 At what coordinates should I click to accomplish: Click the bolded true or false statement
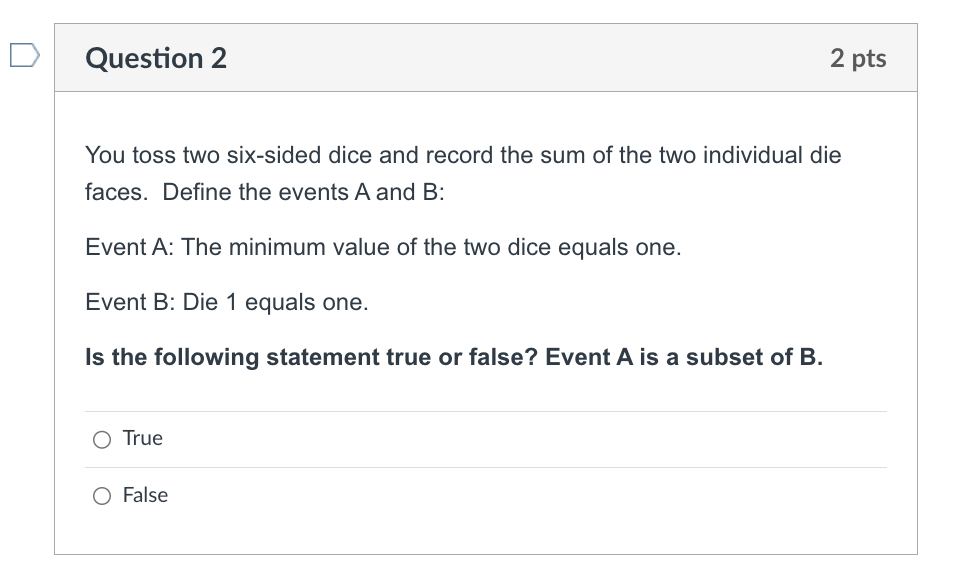pos(452,357)
